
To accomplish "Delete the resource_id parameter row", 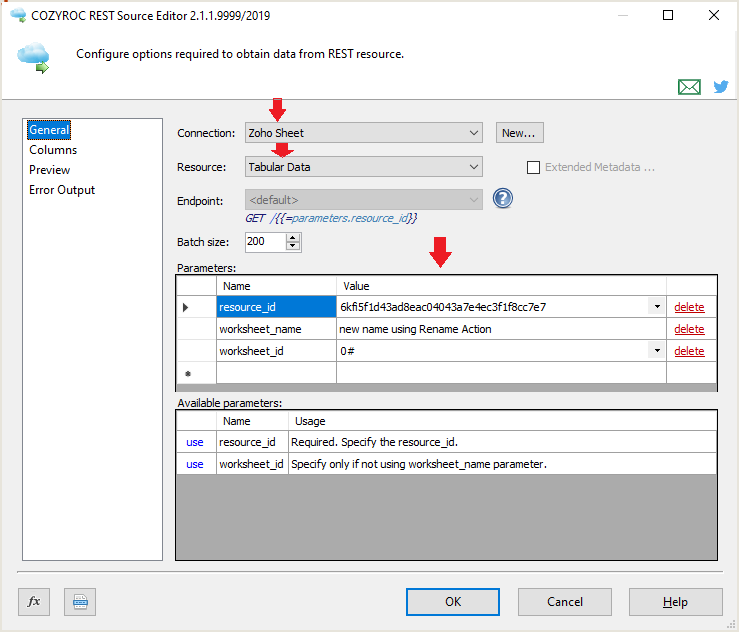I will 689,307.
